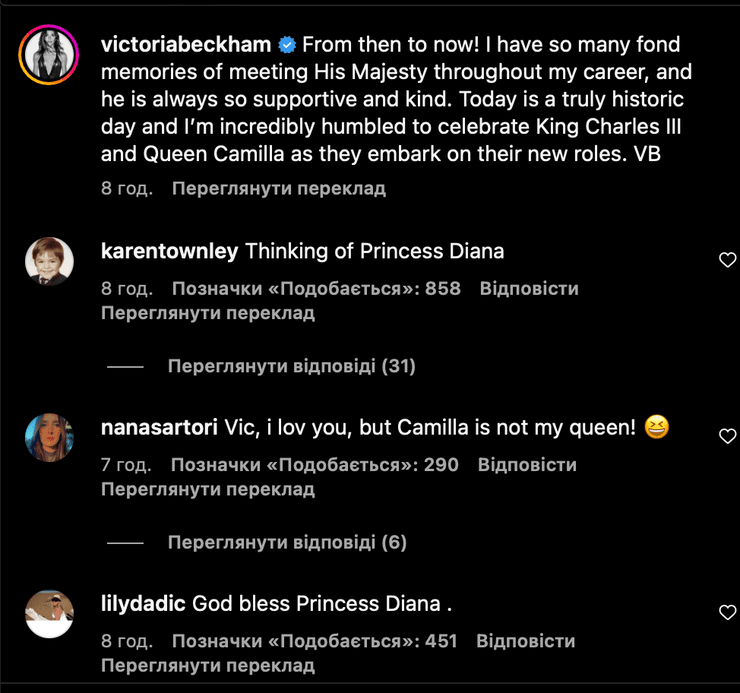
Task: View the 290 likes on nanasartori's comment
Action: tap(315, 465)
